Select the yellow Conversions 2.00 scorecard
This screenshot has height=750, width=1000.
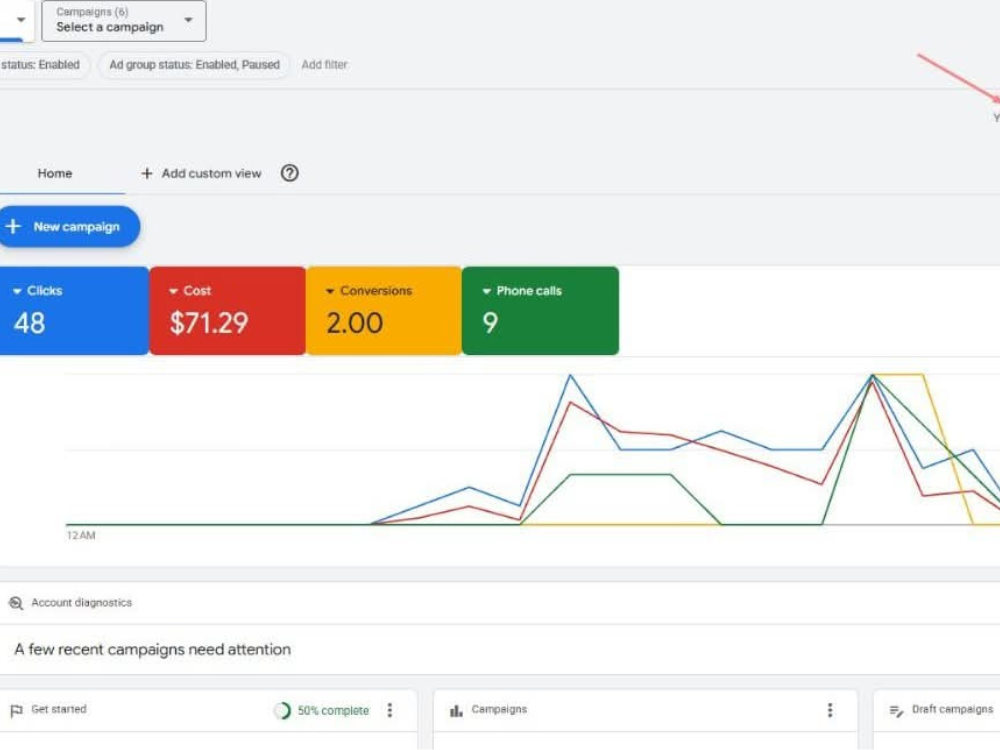[x=384, y=311]
